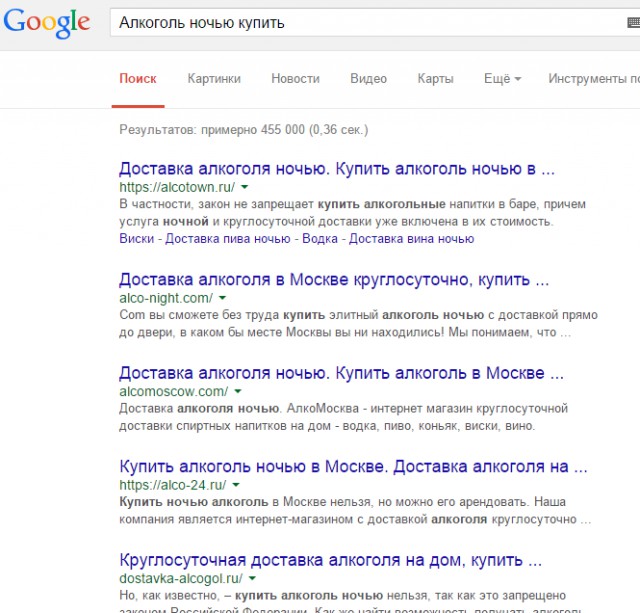Click the dostavka-alcogol.ru/ URL text
This screenshot has height=613, width=640.
(181, 578)
